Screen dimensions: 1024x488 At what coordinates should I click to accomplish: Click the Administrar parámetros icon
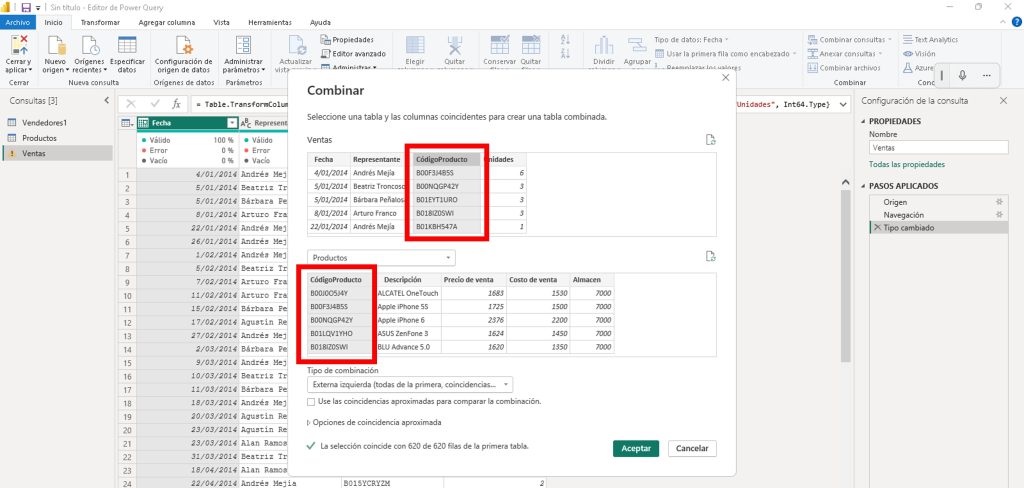243,45
